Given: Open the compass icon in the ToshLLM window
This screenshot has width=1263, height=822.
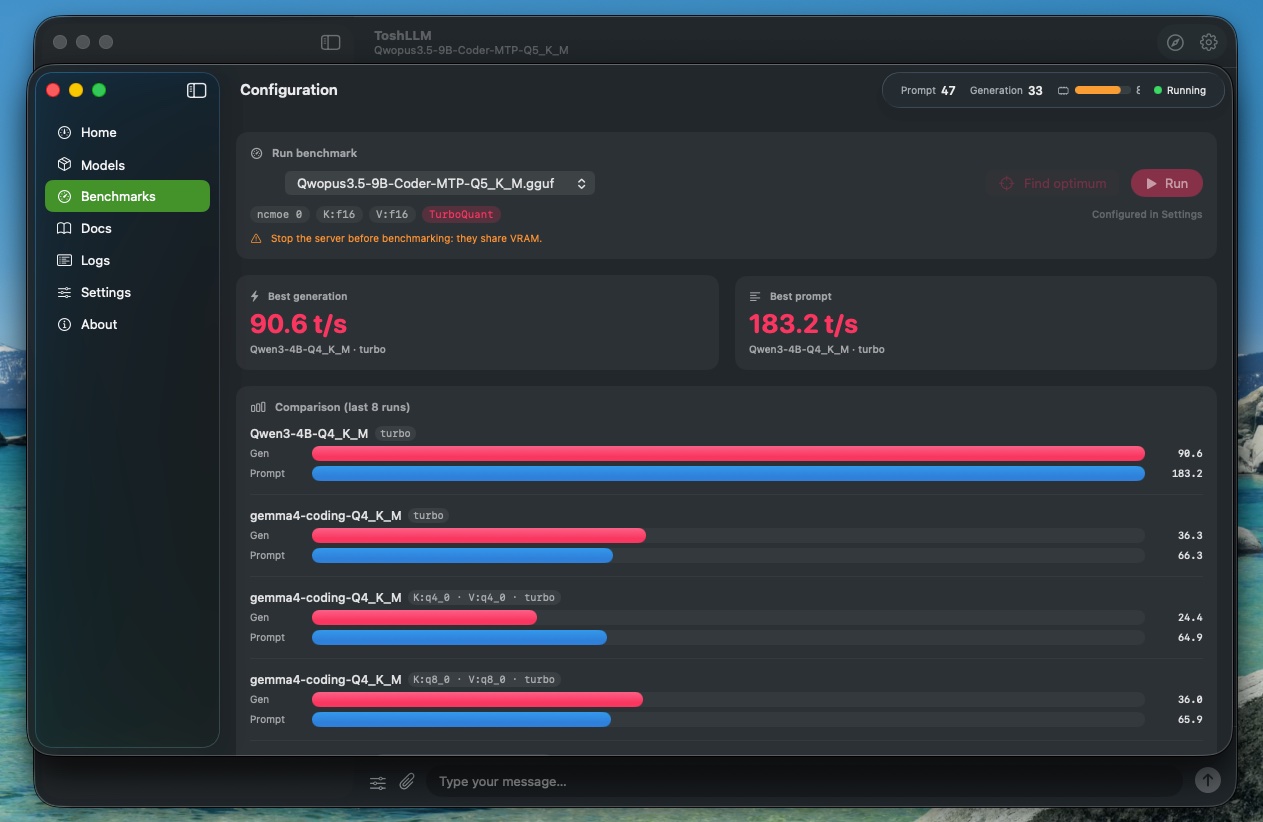Looking at the screenshot, I should coord(1175,42).
